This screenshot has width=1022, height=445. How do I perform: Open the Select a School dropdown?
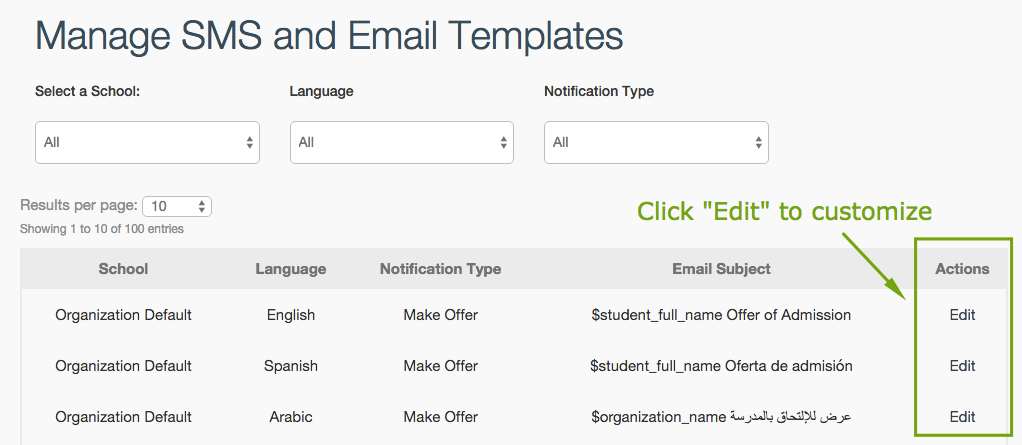pyautogui.click(x=147, y=142)
